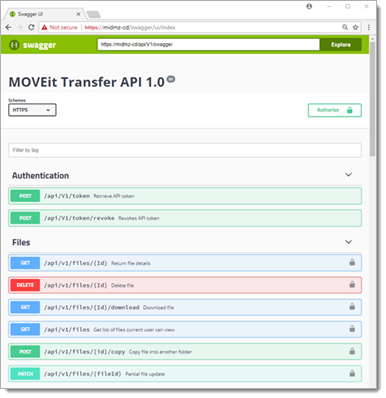Image resolution: width=386 pixels, height=398 pixels.
Task: Expand GET /api/v1/files/{Id} Return file details
Action: pos(185,263)
